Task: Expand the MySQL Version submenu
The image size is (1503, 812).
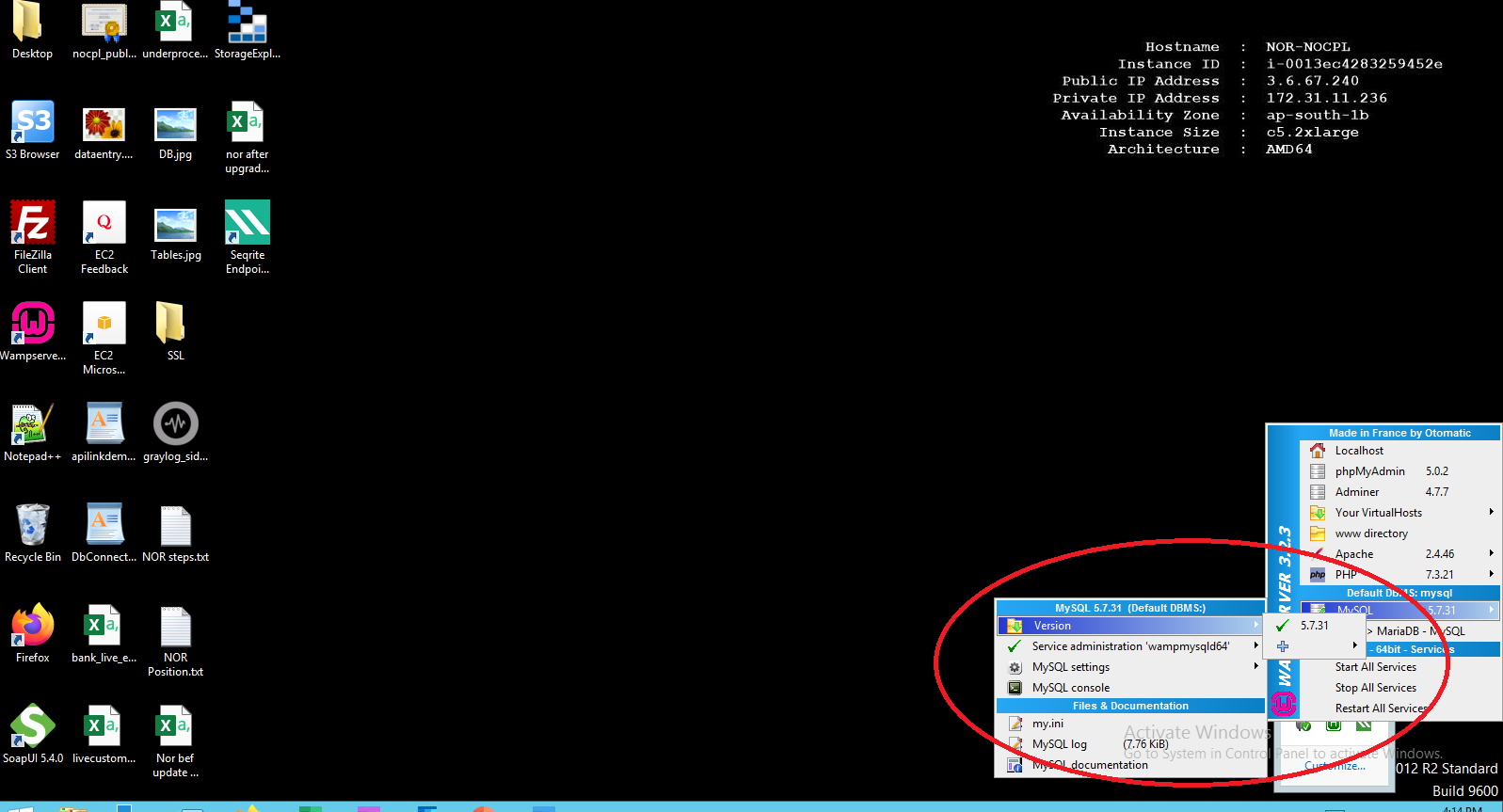Action: (1130, 626)
